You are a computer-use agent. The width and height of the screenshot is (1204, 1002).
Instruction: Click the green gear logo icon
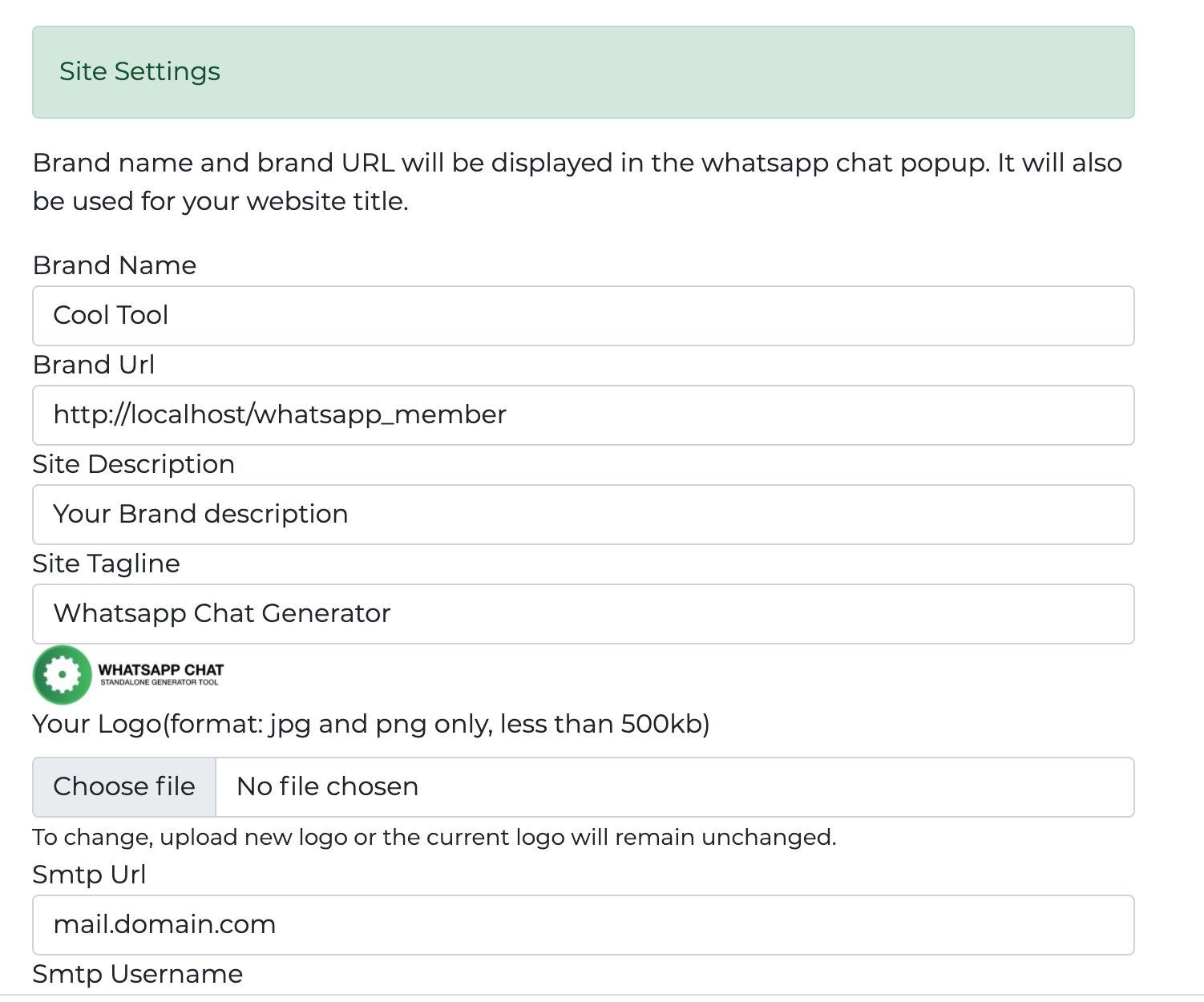pyautogui.click(x=62, y=674)
